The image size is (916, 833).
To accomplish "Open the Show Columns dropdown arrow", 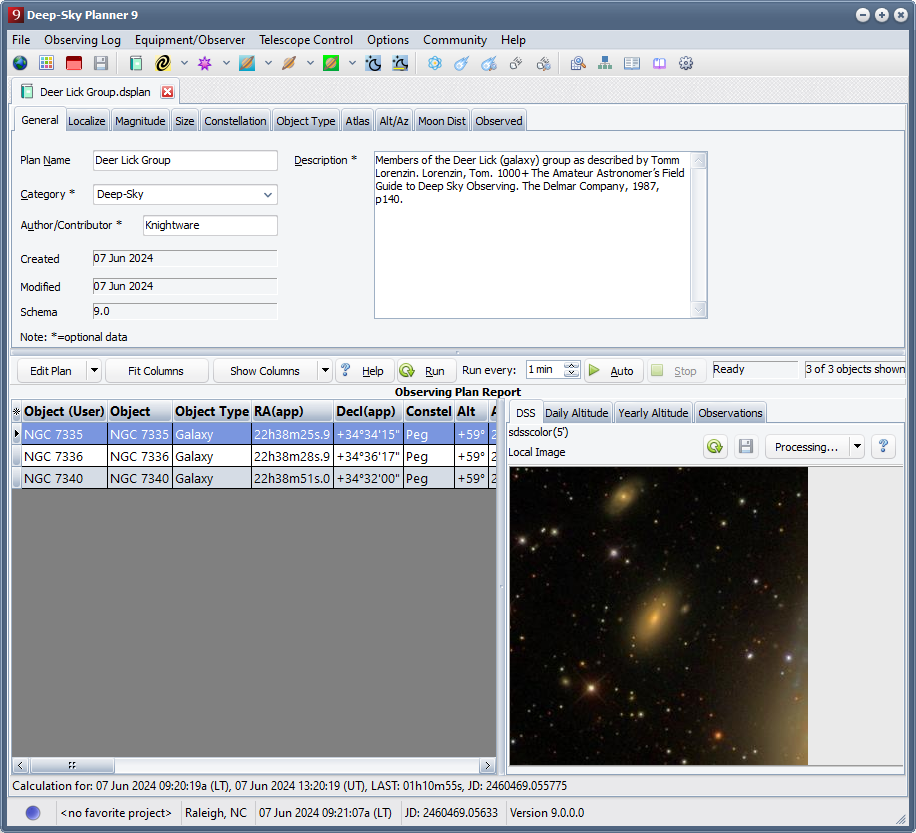I will tap(324, 371).
